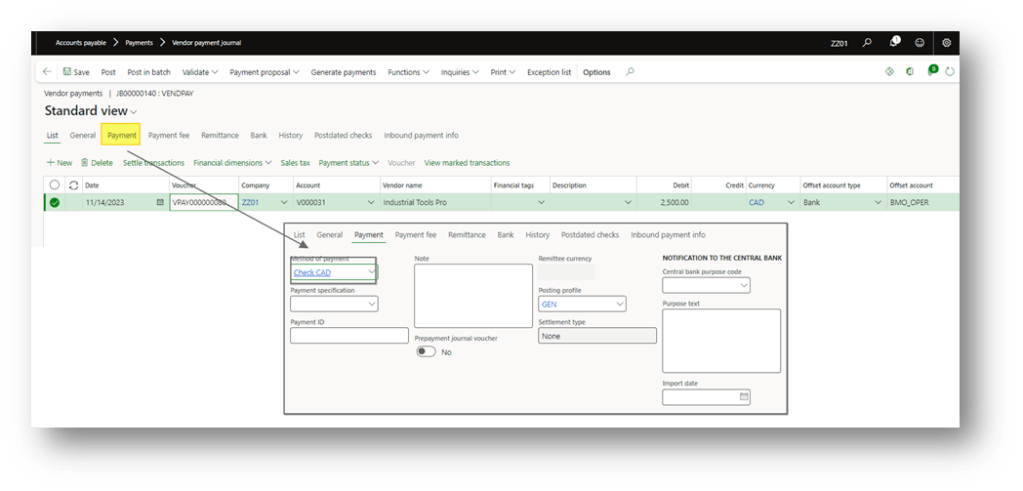This screenshot has height=491, width=1023.
Task: Open the search icon in the top bar
Action: coord(867,43)
